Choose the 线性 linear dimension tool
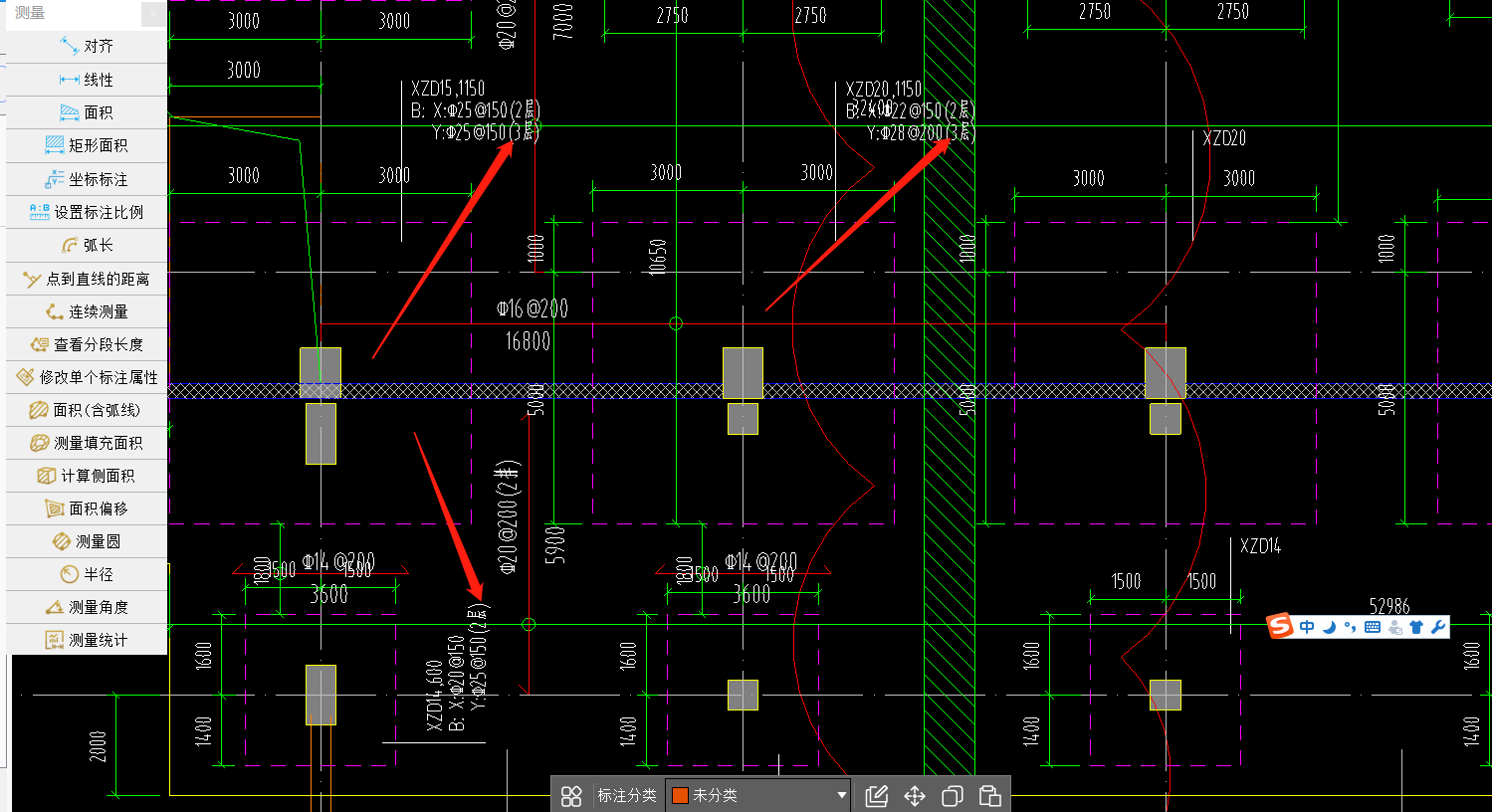The width and height of the screenshot is (1492, 812). click(87, 80)
